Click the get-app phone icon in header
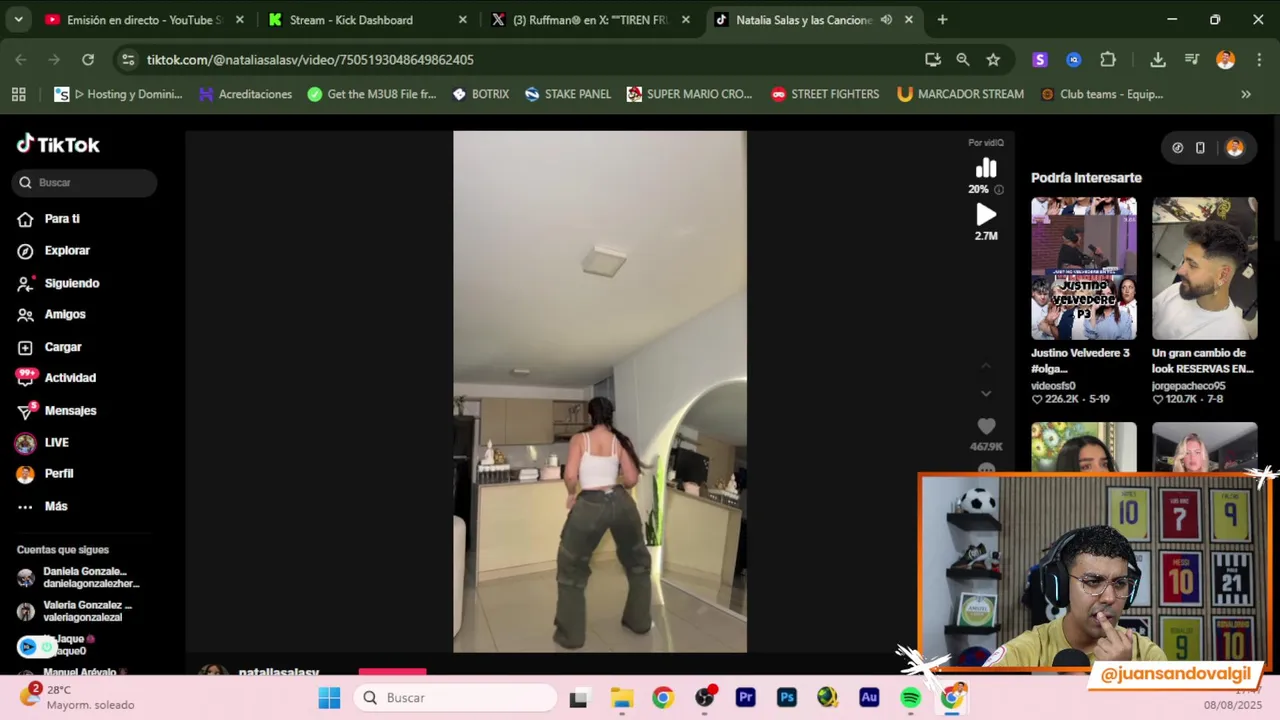The image size is (1280, 720). point(1200,148)
